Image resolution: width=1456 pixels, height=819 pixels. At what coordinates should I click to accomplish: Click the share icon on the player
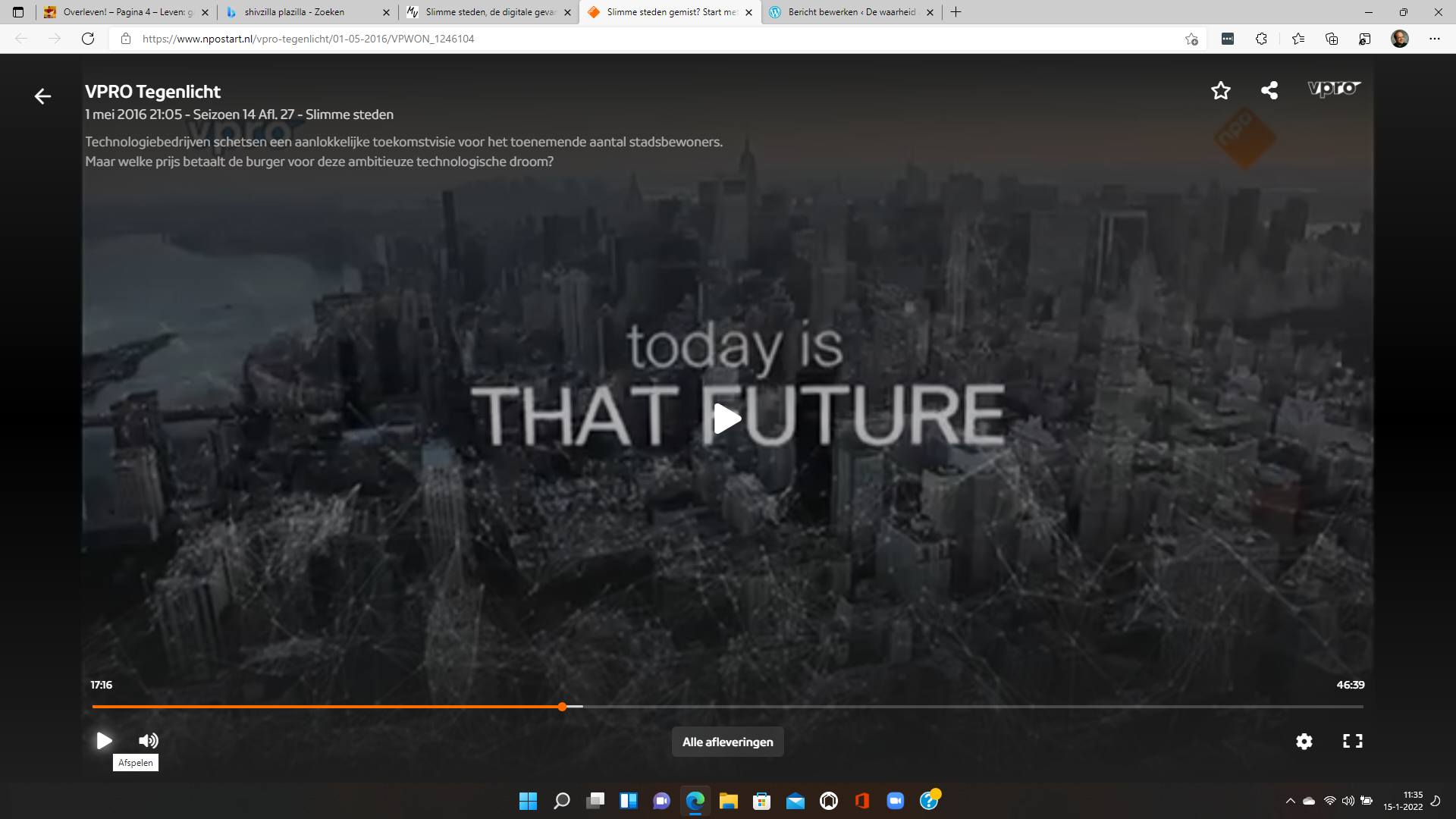[x=1269, y=91]
